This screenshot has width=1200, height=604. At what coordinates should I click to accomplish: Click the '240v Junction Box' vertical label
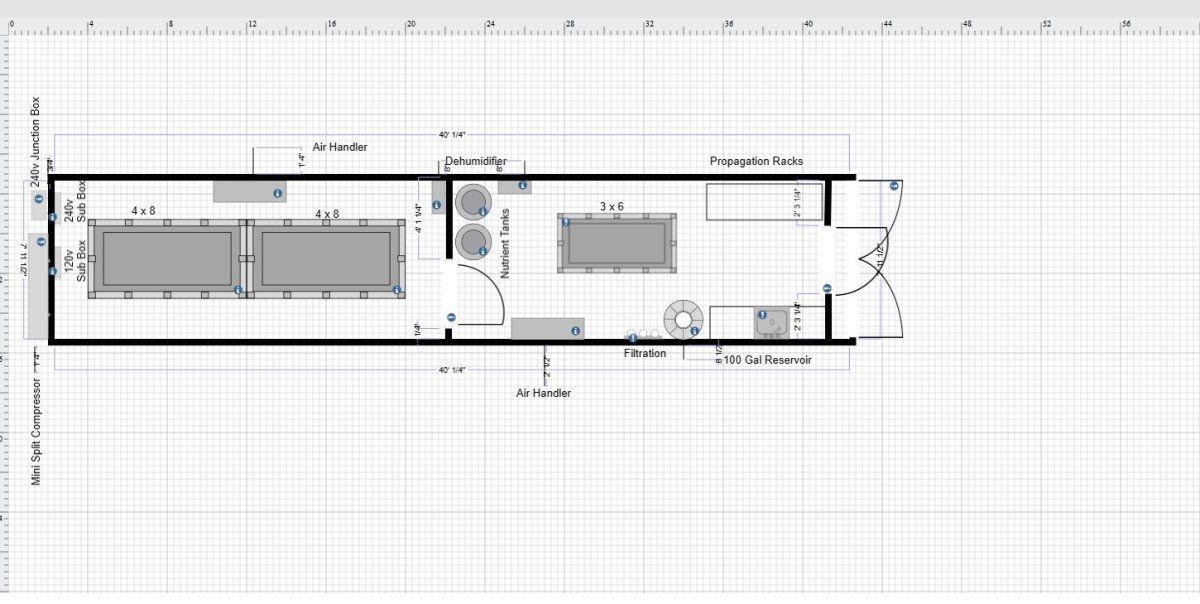[36, 141]
